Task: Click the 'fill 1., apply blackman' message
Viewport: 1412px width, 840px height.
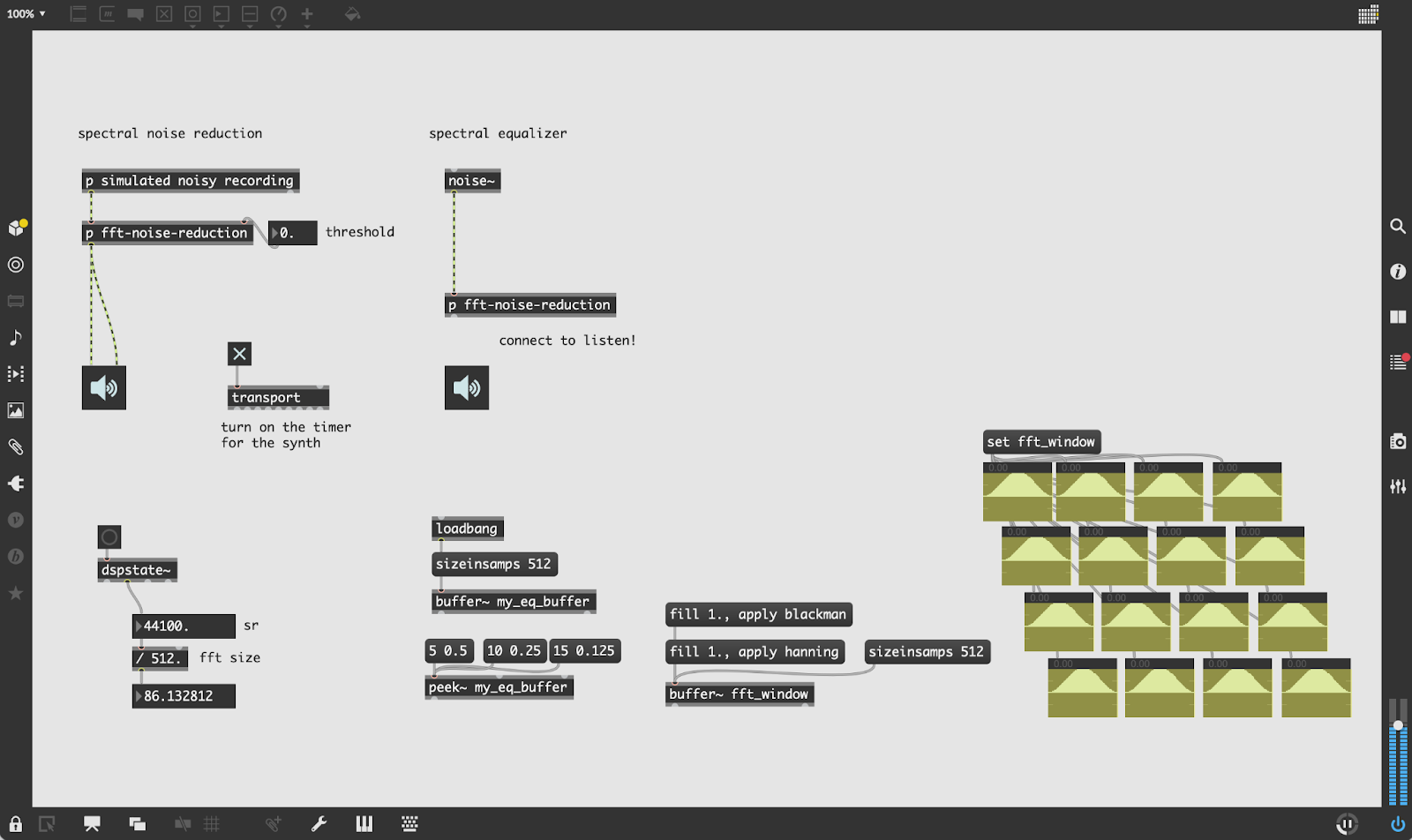Action: (x=758, y=614)
